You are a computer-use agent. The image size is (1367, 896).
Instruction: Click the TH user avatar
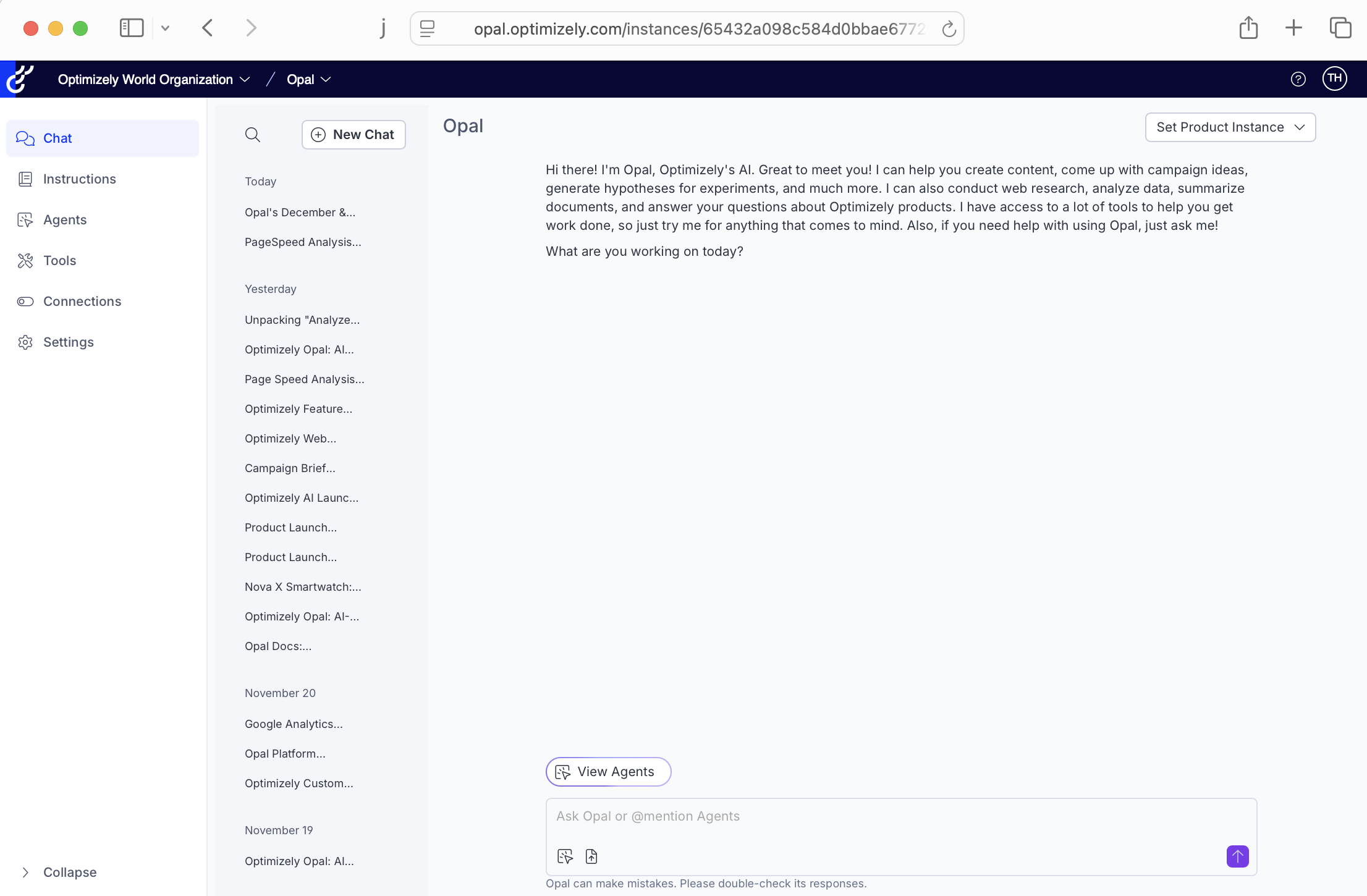[x=1334, y=78]
